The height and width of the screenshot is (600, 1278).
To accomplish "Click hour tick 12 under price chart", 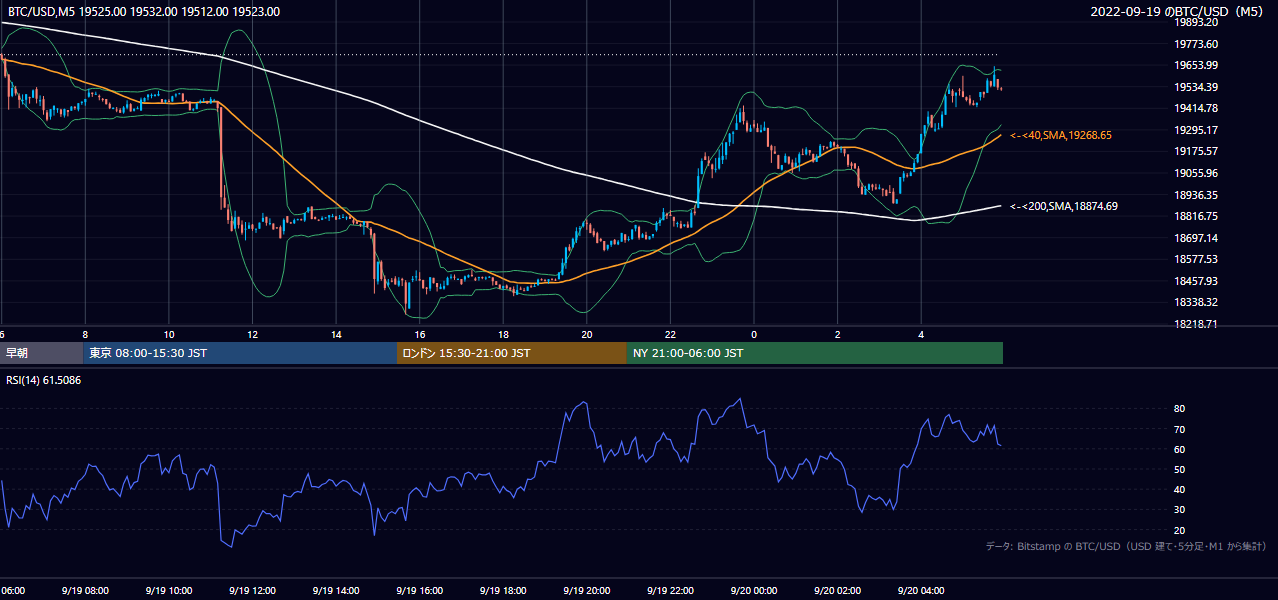I will 252,334.
